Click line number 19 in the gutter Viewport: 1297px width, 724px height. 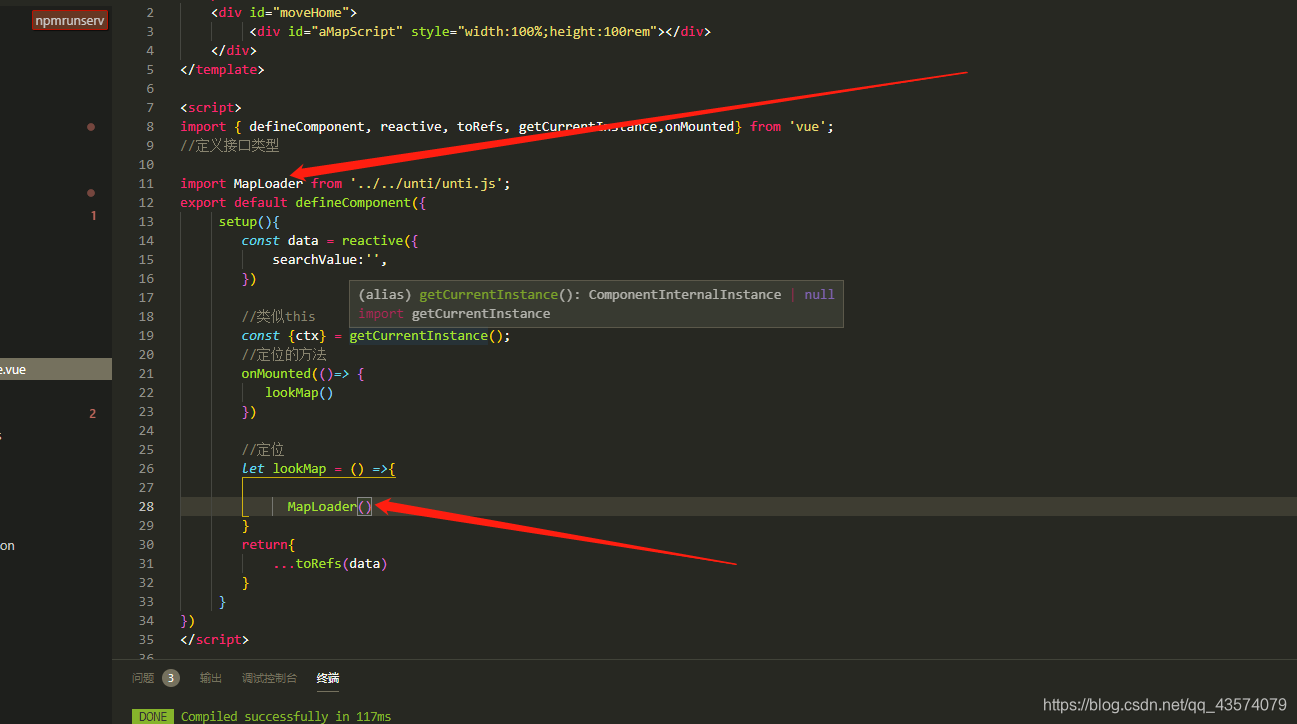(x=146, y=336)
